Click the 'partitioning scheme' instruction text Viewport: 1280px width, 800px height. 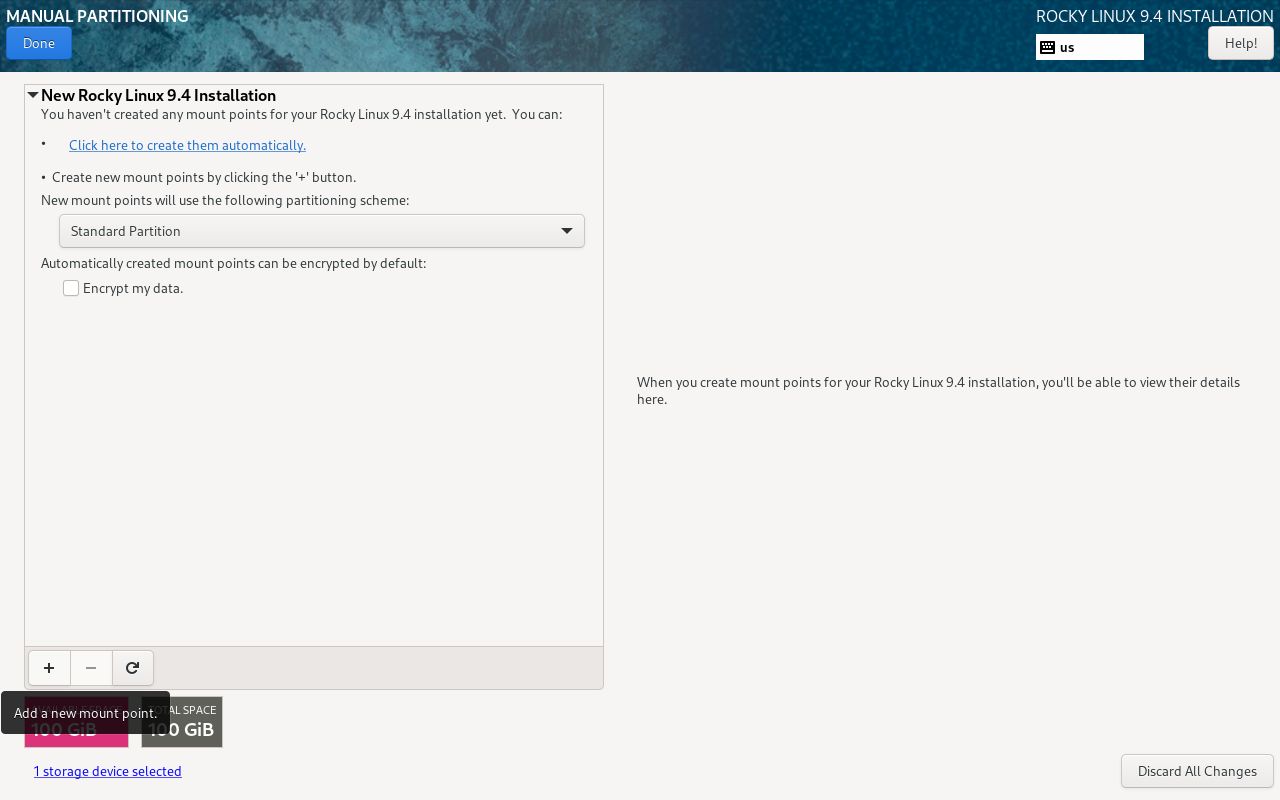pos(225,200)
